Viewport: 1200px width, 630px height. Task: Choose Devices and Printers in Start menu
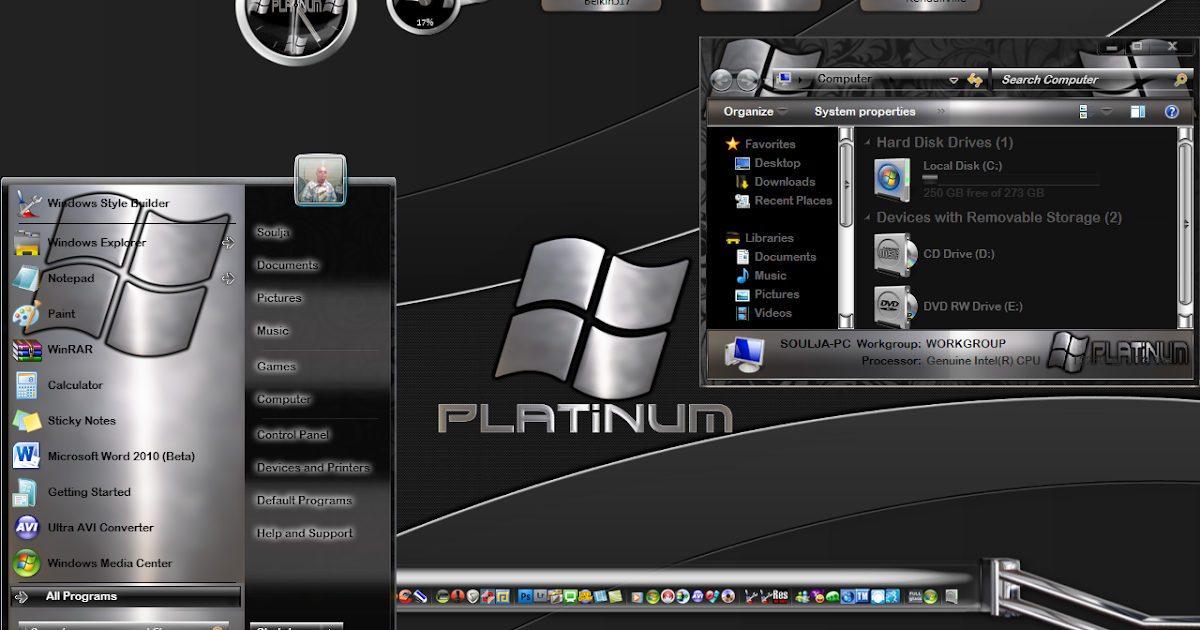(312, 468)
